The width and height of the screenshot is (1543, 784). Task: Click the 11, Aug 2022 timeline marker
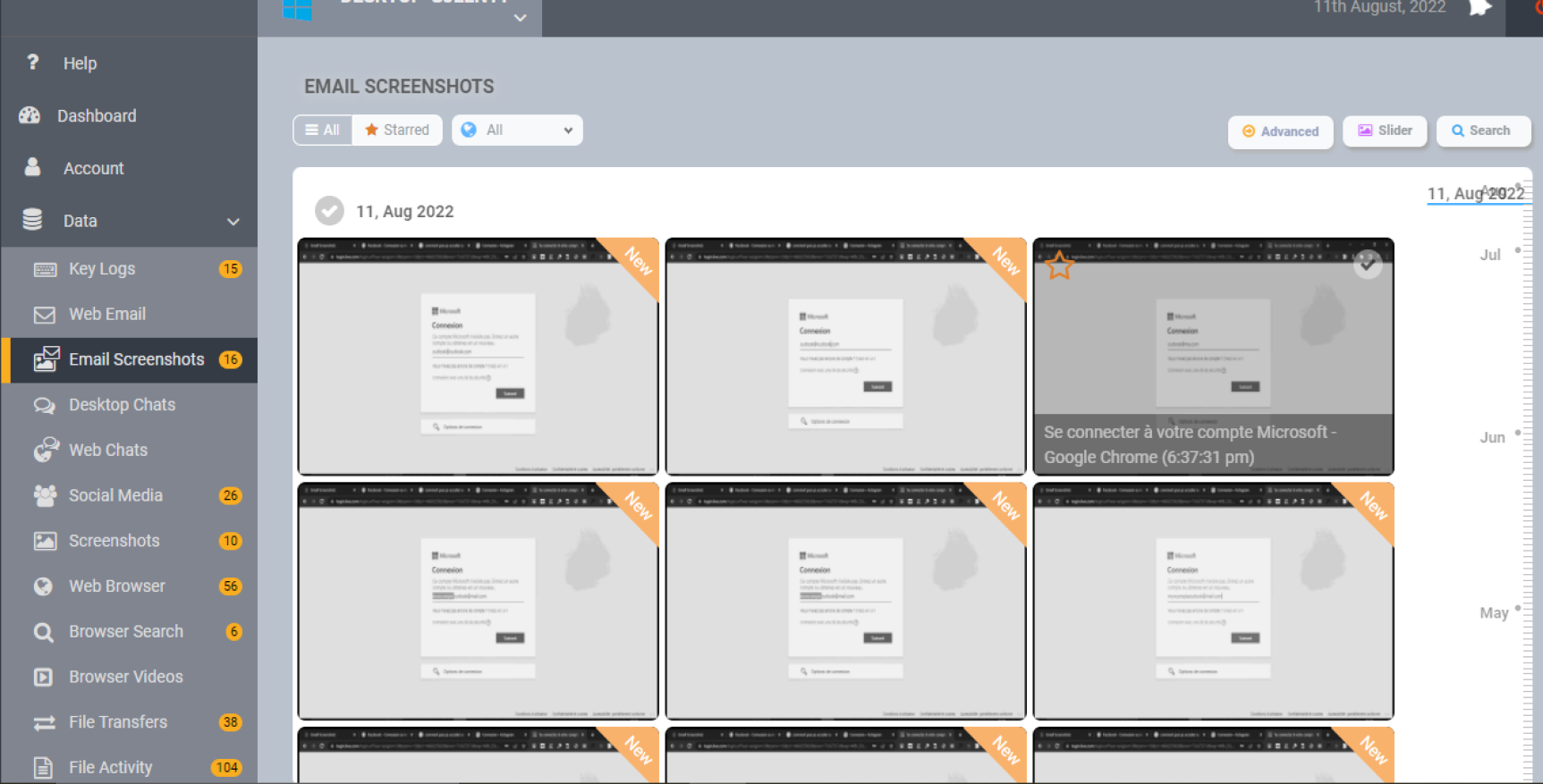click(x=1476, y=193)
